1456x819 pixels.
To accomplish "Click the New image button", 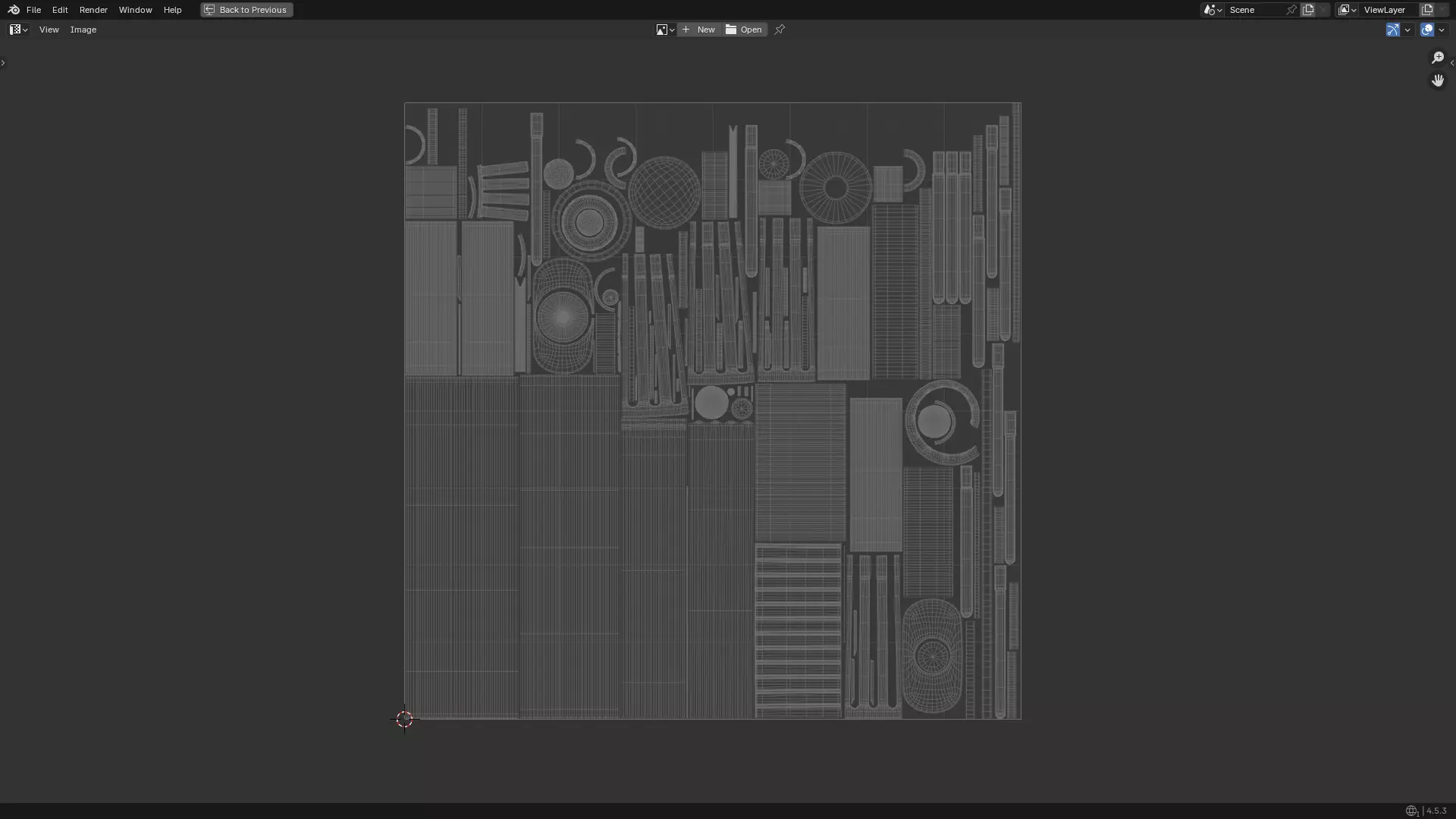I will (x=699, y=30).
